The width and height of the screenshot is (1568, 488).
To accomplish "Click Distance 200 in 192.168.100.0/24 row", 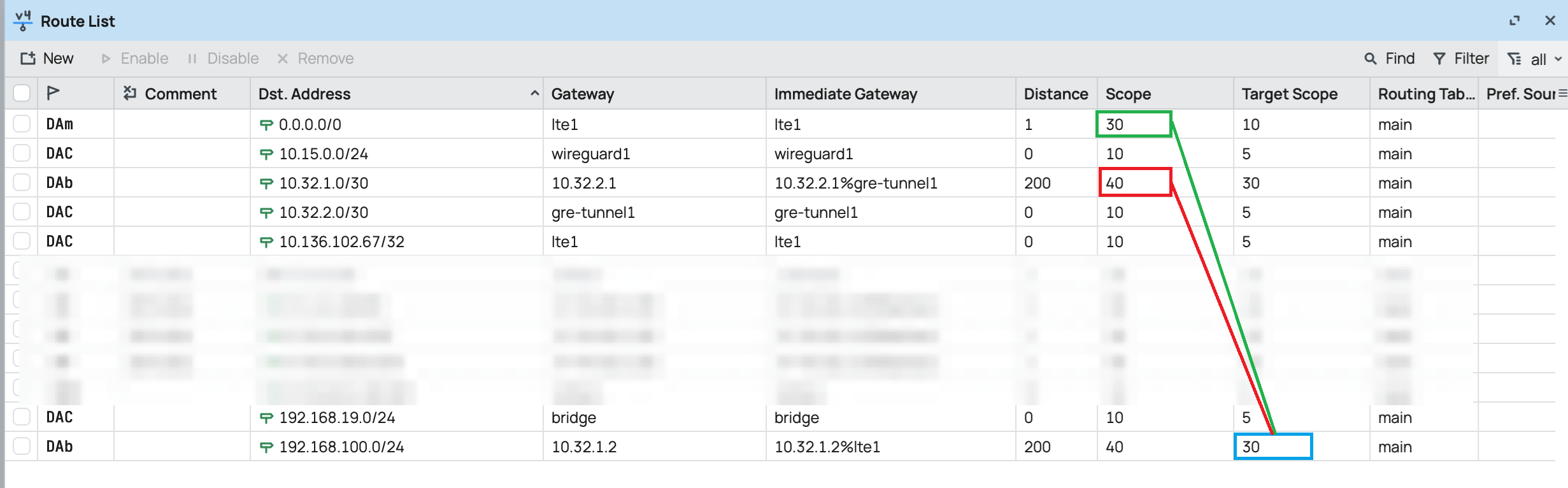I will 1056,447.
